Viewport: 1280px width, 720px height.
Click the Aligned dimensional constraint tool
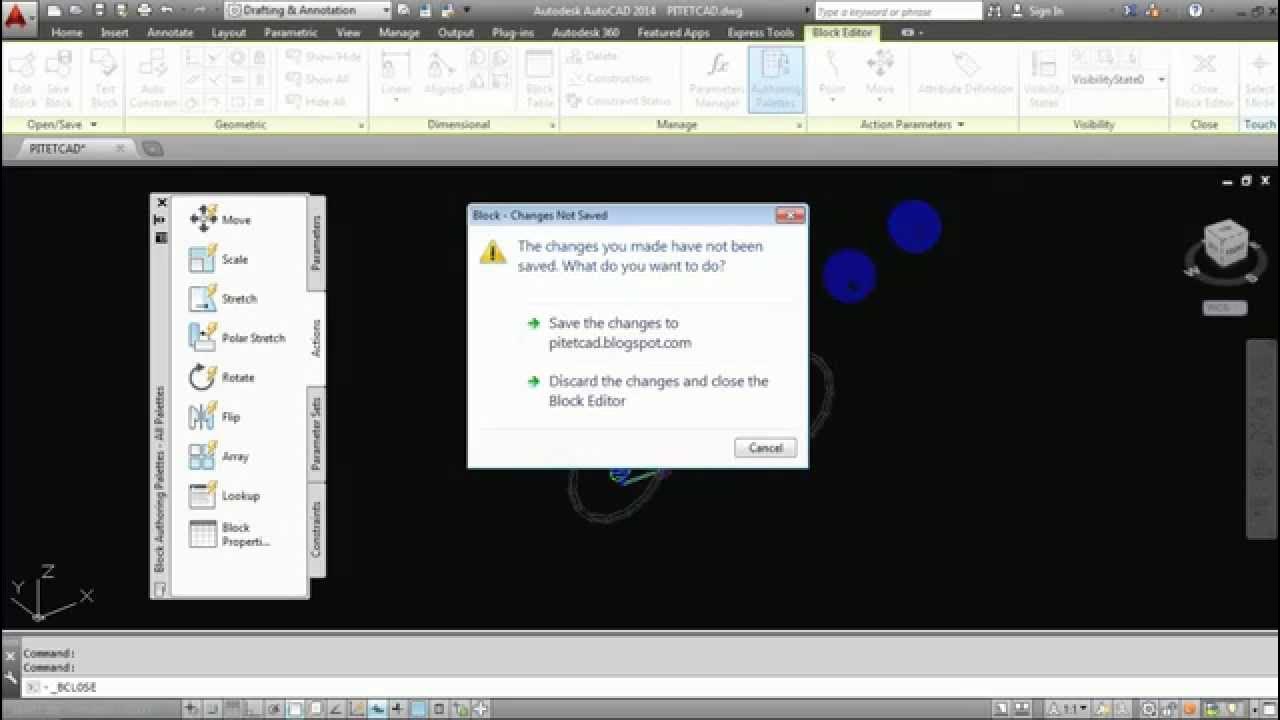click(443, 73)
